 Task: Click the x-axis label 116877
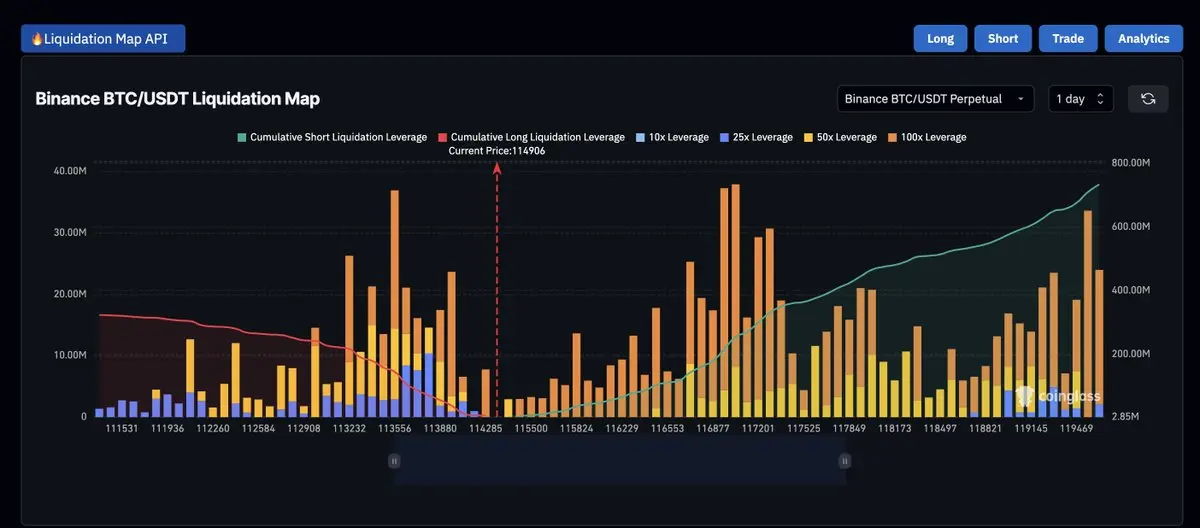tap(713, 428)
